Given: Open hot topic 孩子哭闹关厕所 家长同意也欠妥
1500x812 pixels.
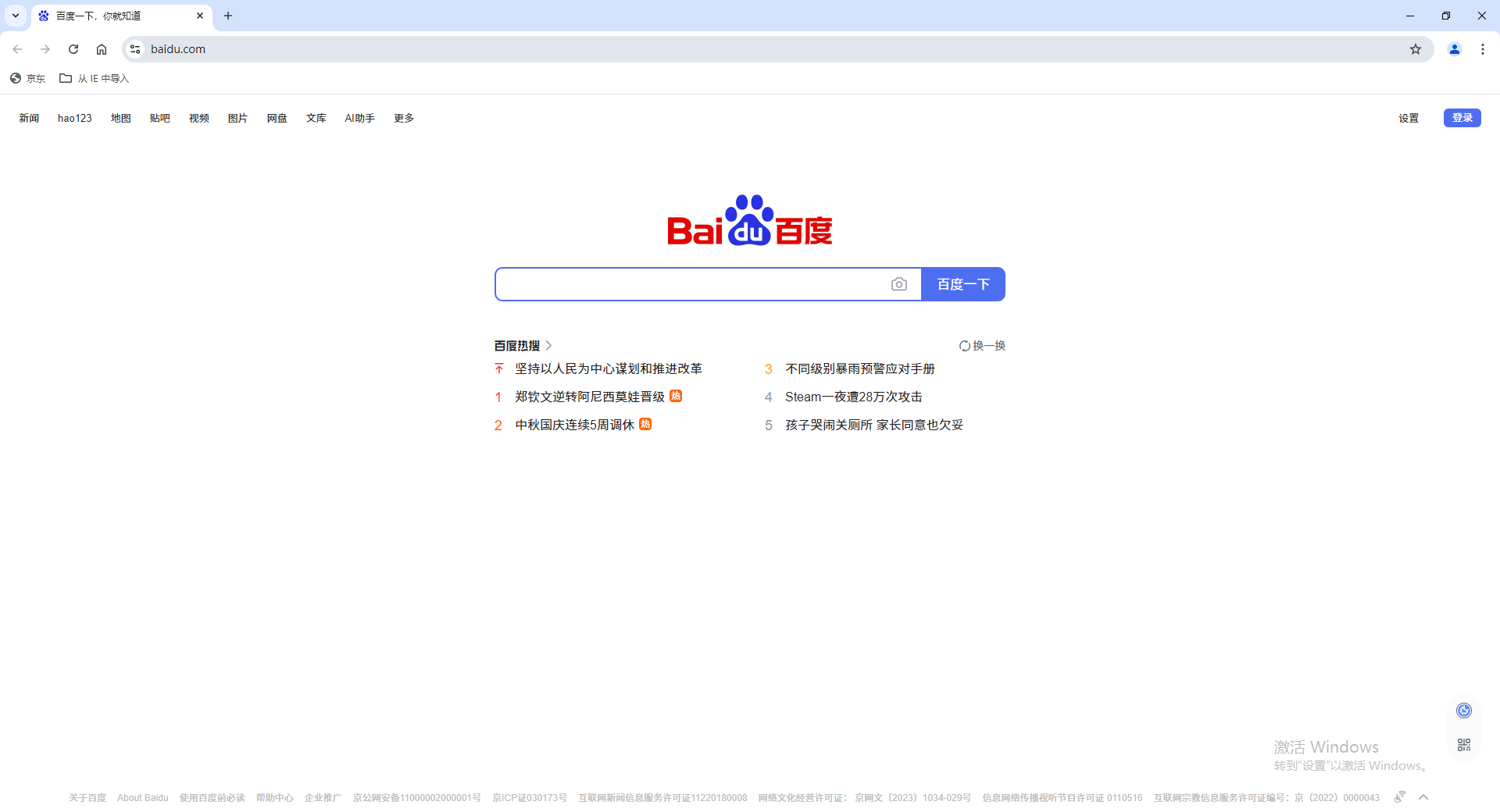Looking at the screenshot, I should (874, 425).
